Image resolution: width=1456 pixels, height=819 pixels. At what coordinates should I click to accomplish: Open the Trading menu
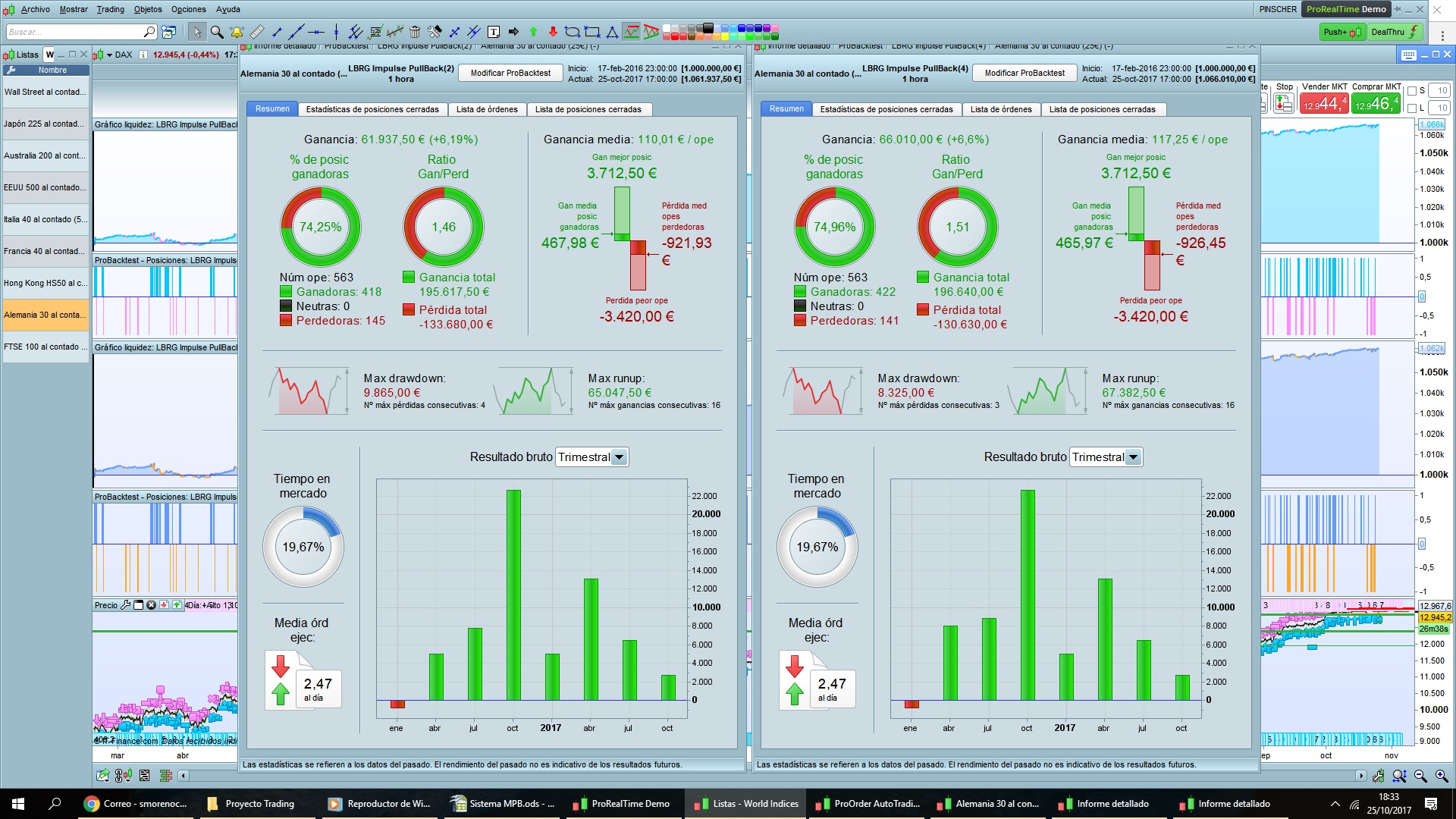point(110,9)
